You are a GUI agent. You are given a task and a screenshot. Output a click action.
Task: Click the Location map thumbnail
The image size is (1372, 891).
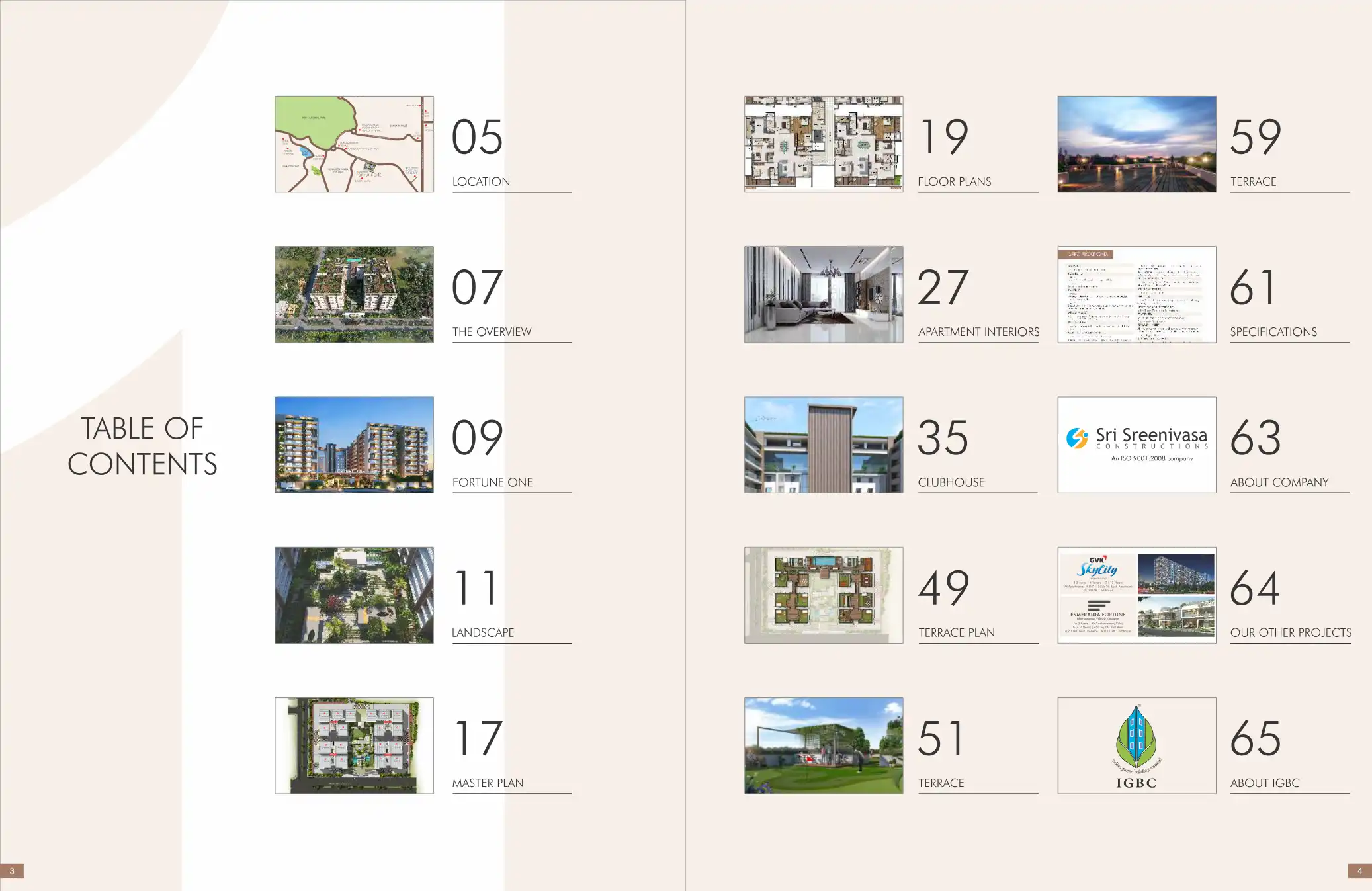point(354,144)
